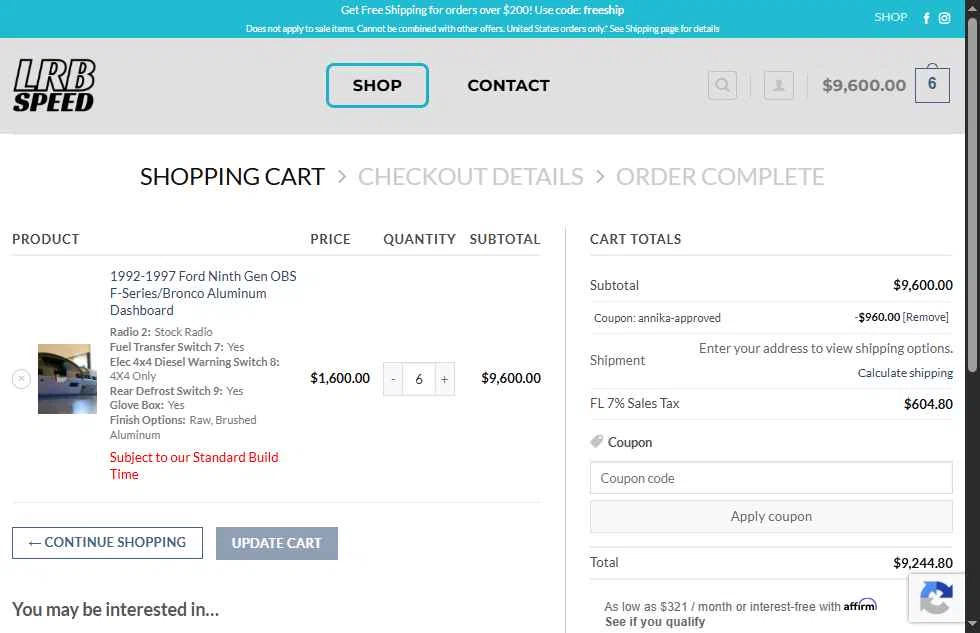The image size is (980, 633).
Task: Go to the ORDER COMPLETE step
Action: pyautogui.click(x=720, y=177)
